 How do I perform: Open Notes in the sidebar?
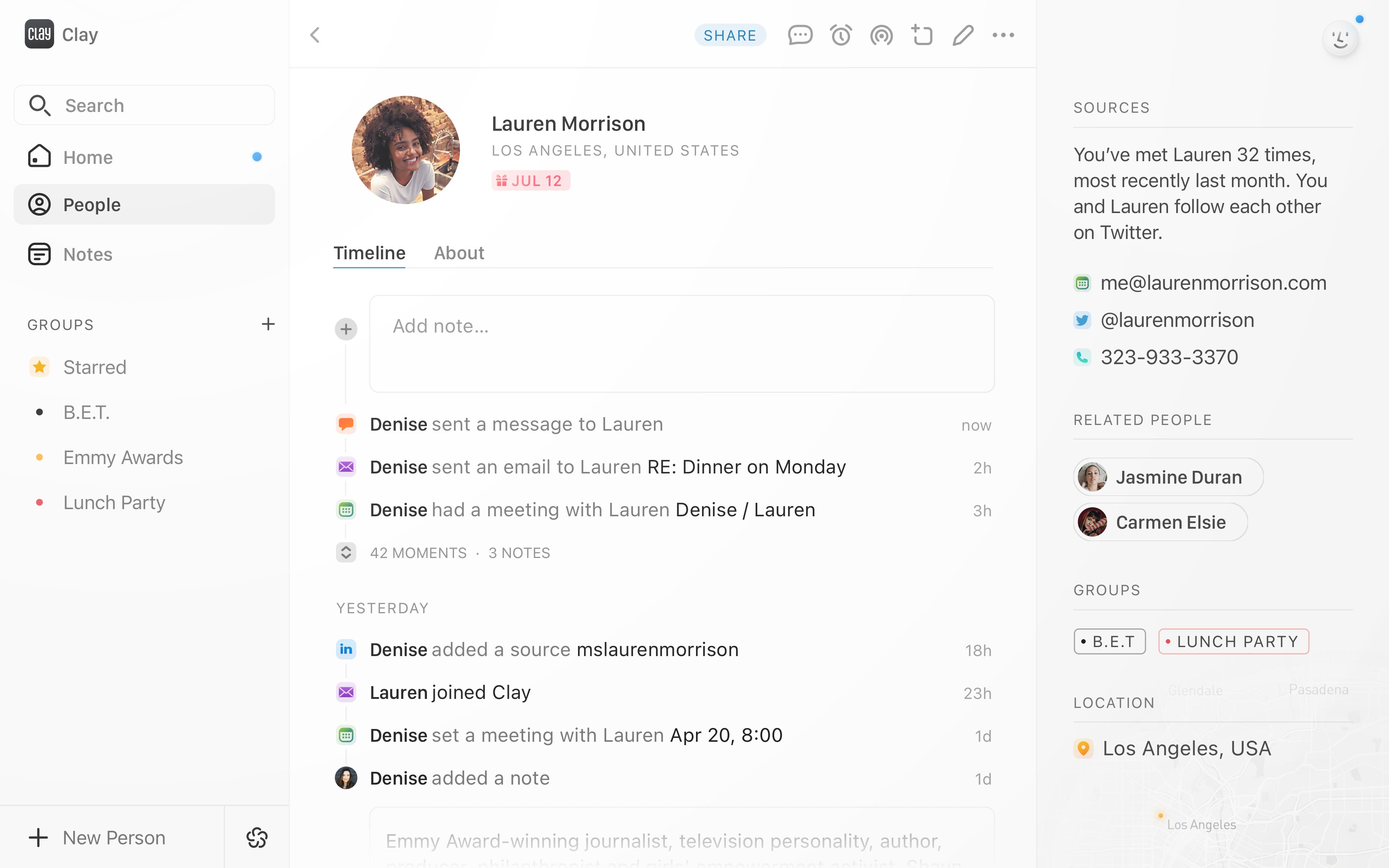(87, 254)
